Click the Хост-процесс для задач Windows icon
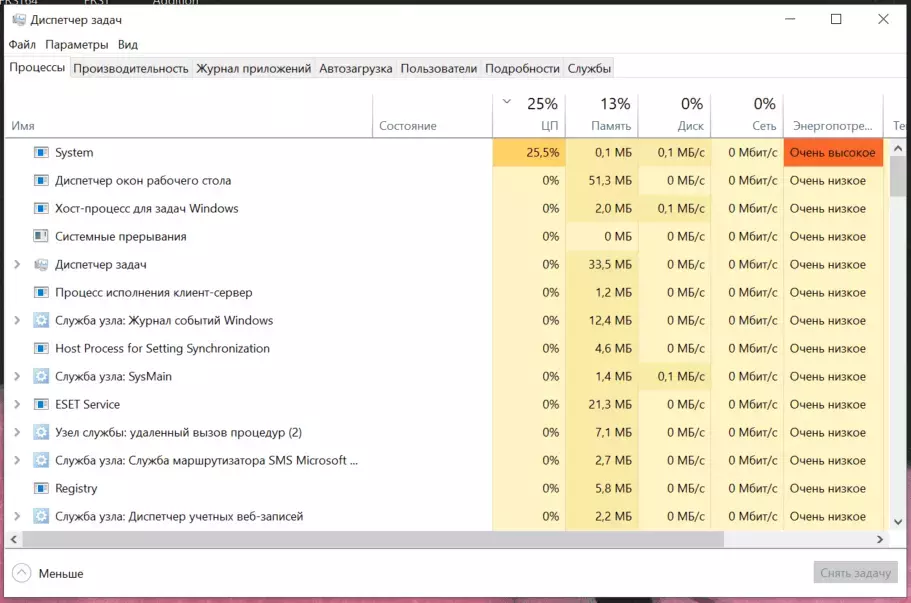Viewport: 911px width, 603px height. 41,208
